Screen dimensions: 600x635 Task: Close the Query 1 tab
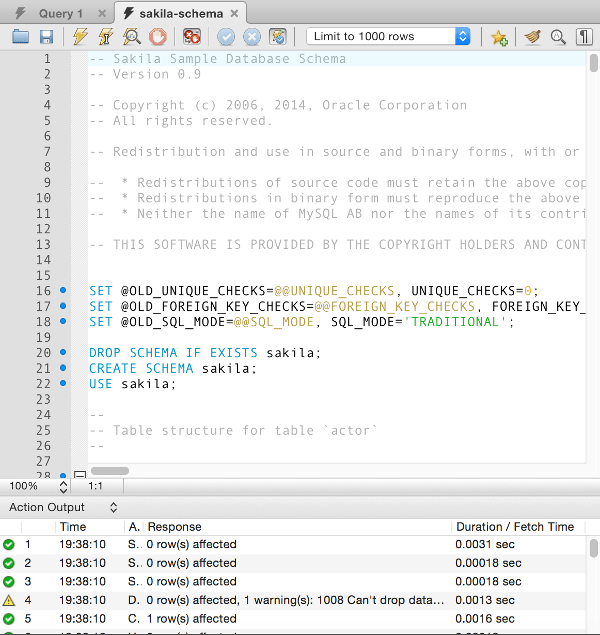[102, 14]
